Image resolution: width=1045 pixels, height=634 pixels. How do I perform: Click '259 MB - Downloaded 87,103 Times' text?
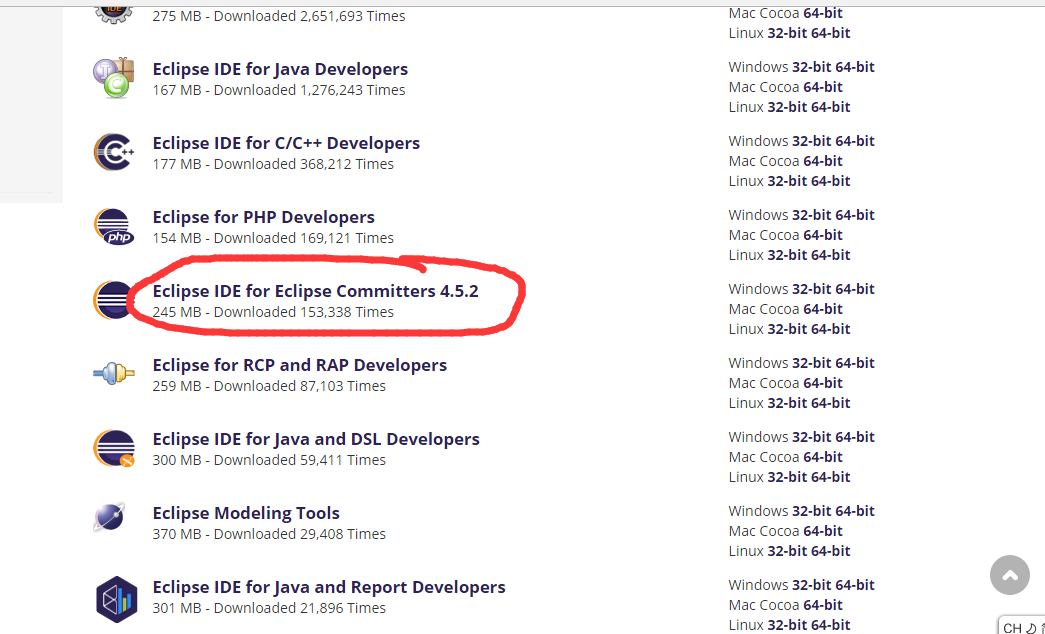click(269, 386)
